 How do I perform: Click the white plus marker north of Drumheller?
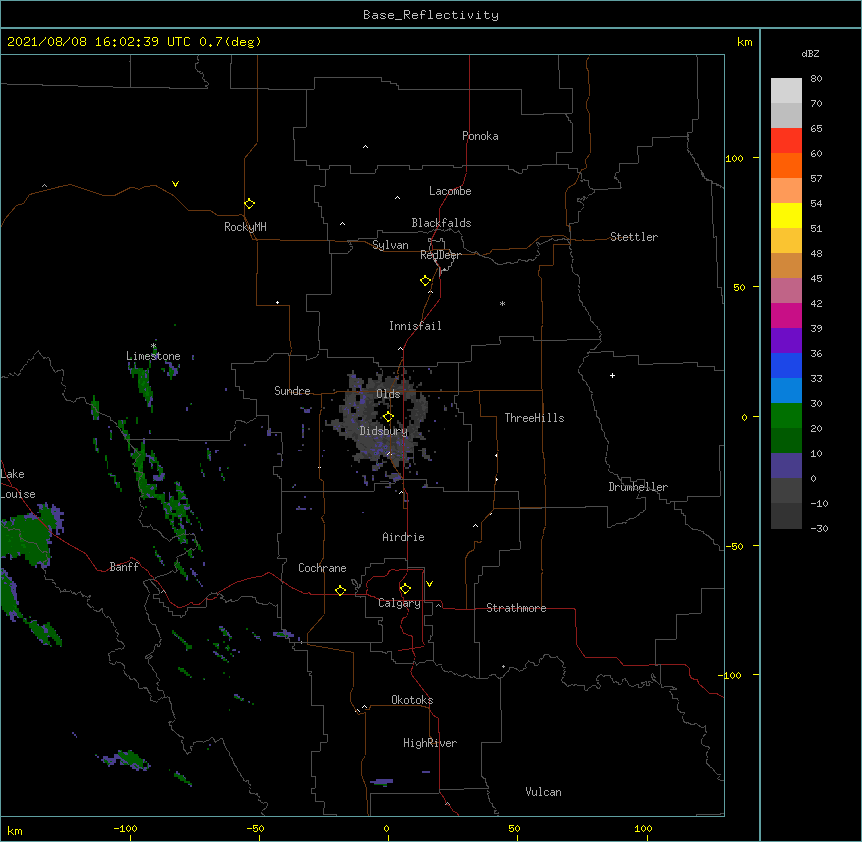612,375
